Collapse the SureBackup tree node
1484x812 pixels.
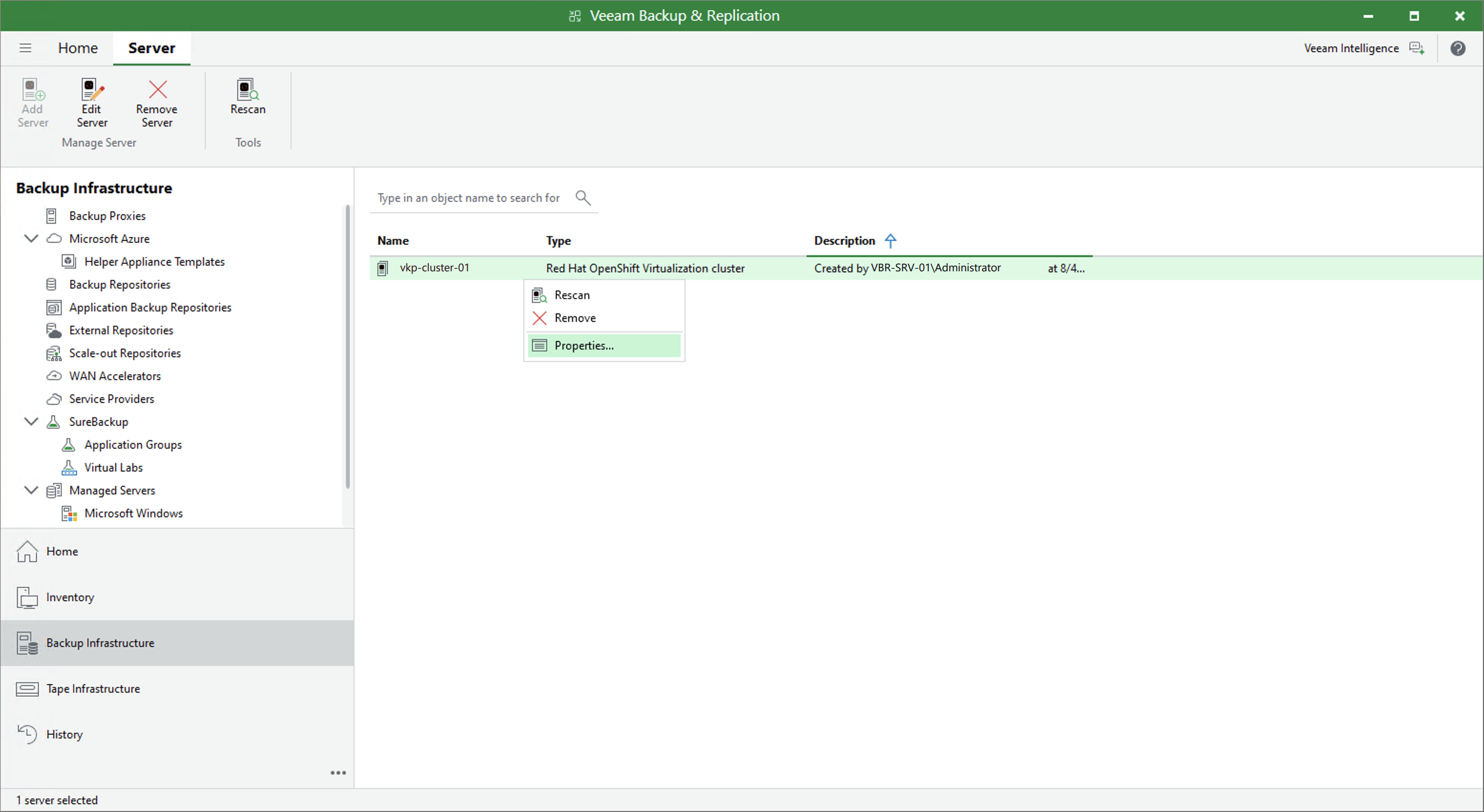point(31,421)
